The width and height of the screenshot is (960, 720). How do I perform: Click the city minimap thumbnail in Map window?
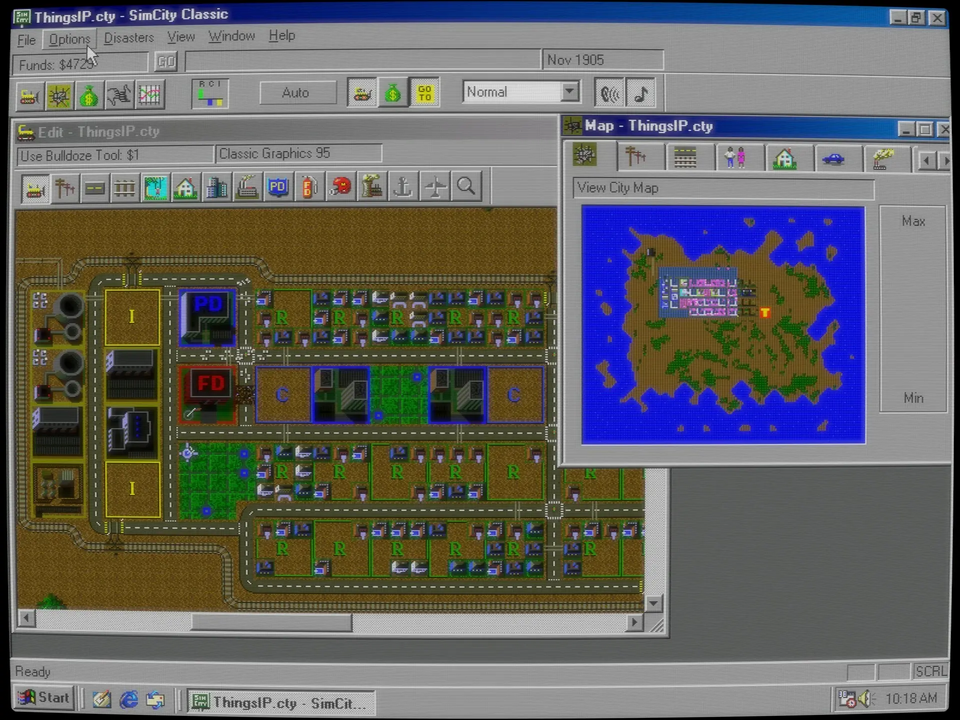pos(723,325)
